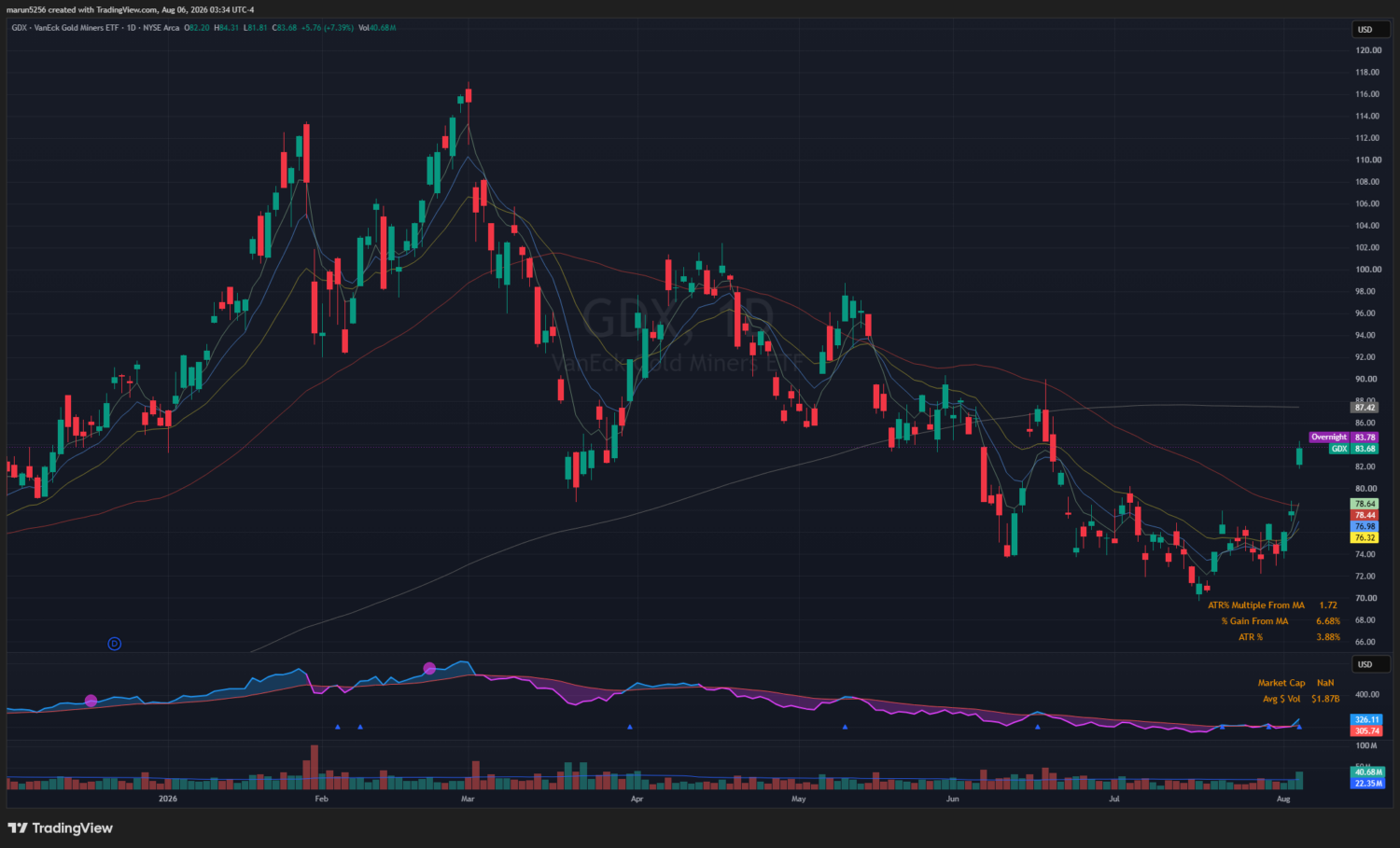Click the +5.76 (+7.39%) change value in legend
This screenshot has height=848, width=1400.
click(x=328, y=28)
